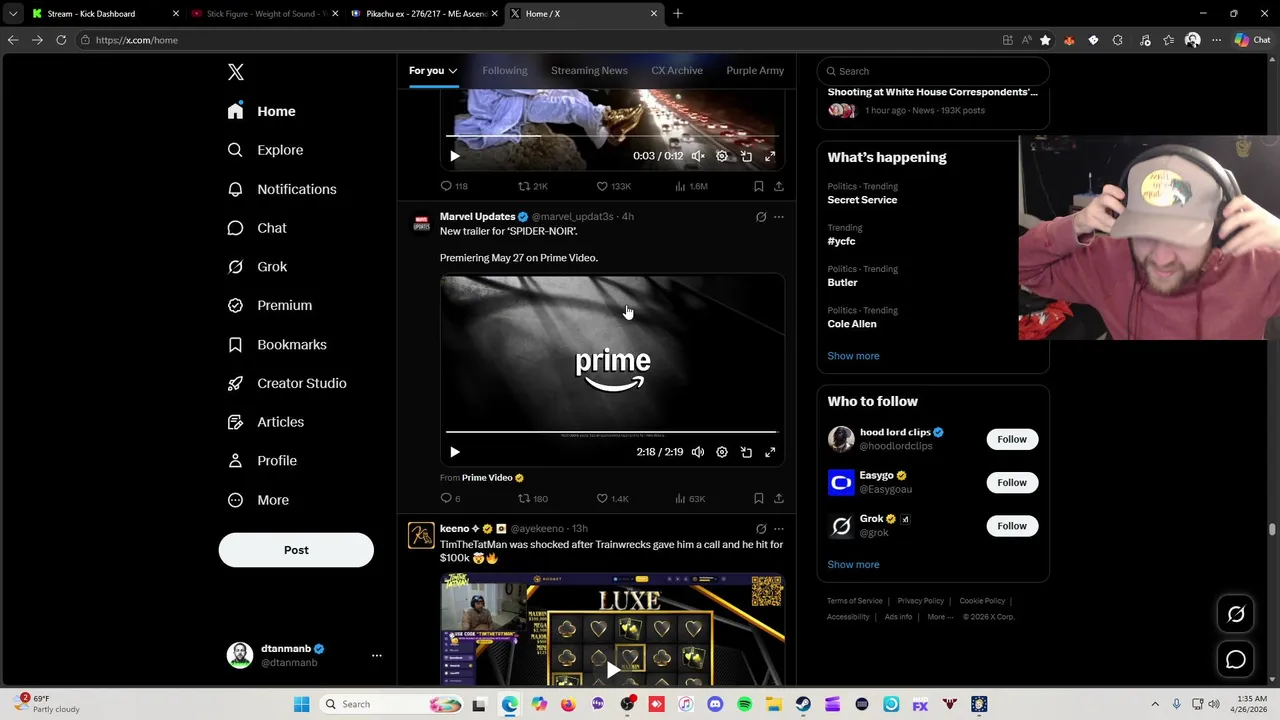Play the top video at 0:03
This screenshot has height=720, width=1280.
[455, 156]
